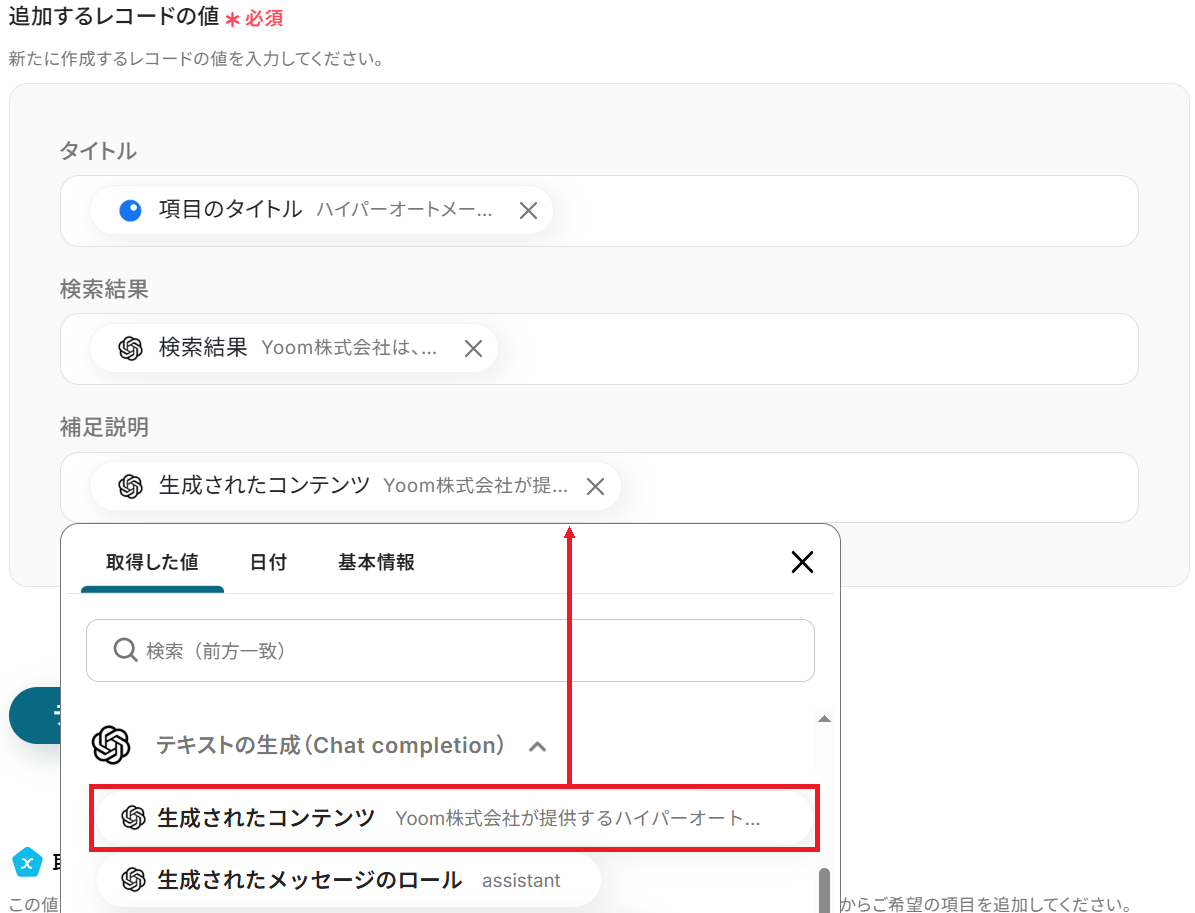
Task: Click the scroll-up arrow of popup list
Action: (824, 719)
